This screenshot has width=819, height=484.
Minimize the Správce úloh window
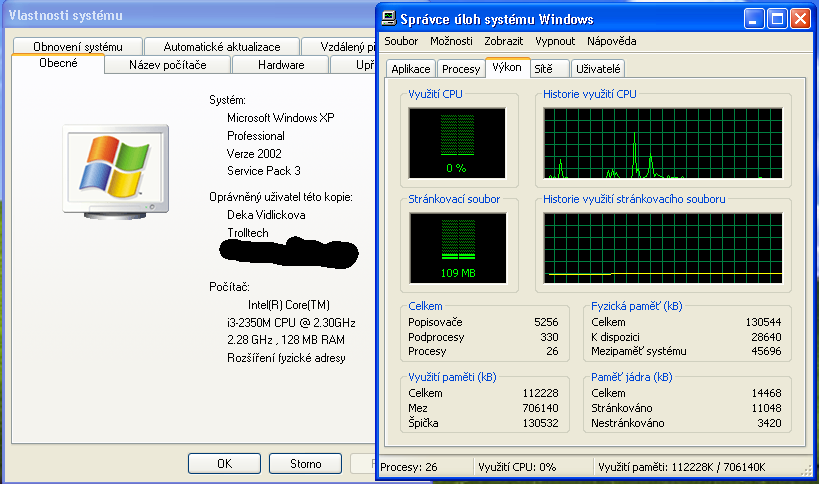coord(754,19)
